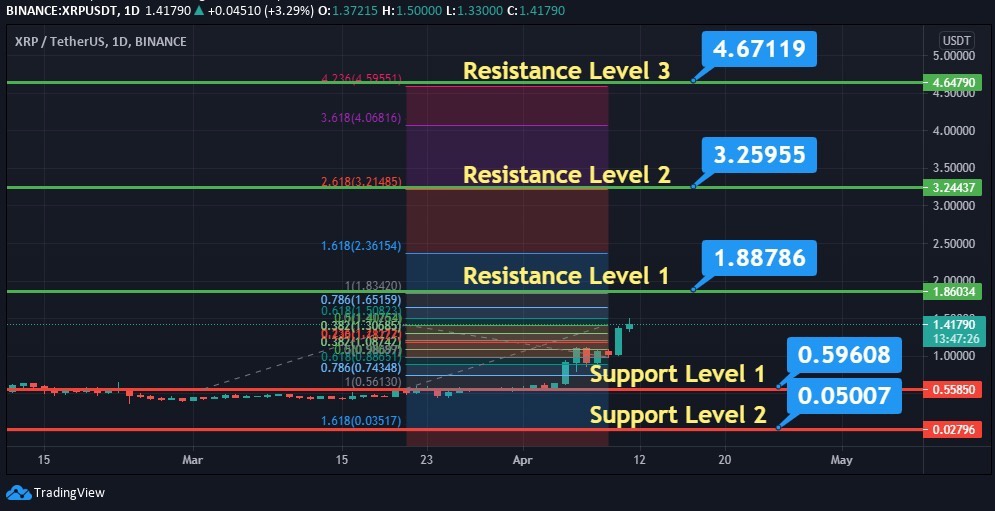Screen dimensions: 995x511
Task: Click the 1.88786 callout label
Action: point(759,258)
